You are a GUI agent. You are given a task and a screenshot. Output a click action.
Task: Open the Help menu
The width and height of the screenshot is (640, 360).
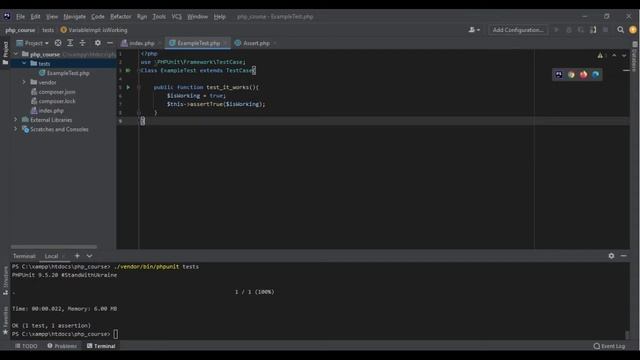(220, 17)
